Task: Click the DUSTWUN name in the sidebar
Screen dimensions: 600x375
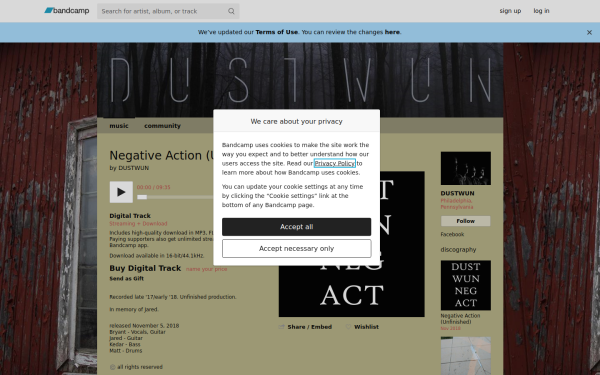Action: coord(457,193)
